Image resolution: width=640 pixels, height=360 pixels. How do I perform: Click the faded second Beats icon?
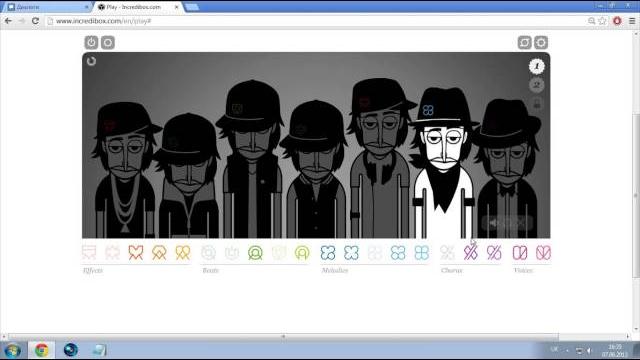click(232, 253)
